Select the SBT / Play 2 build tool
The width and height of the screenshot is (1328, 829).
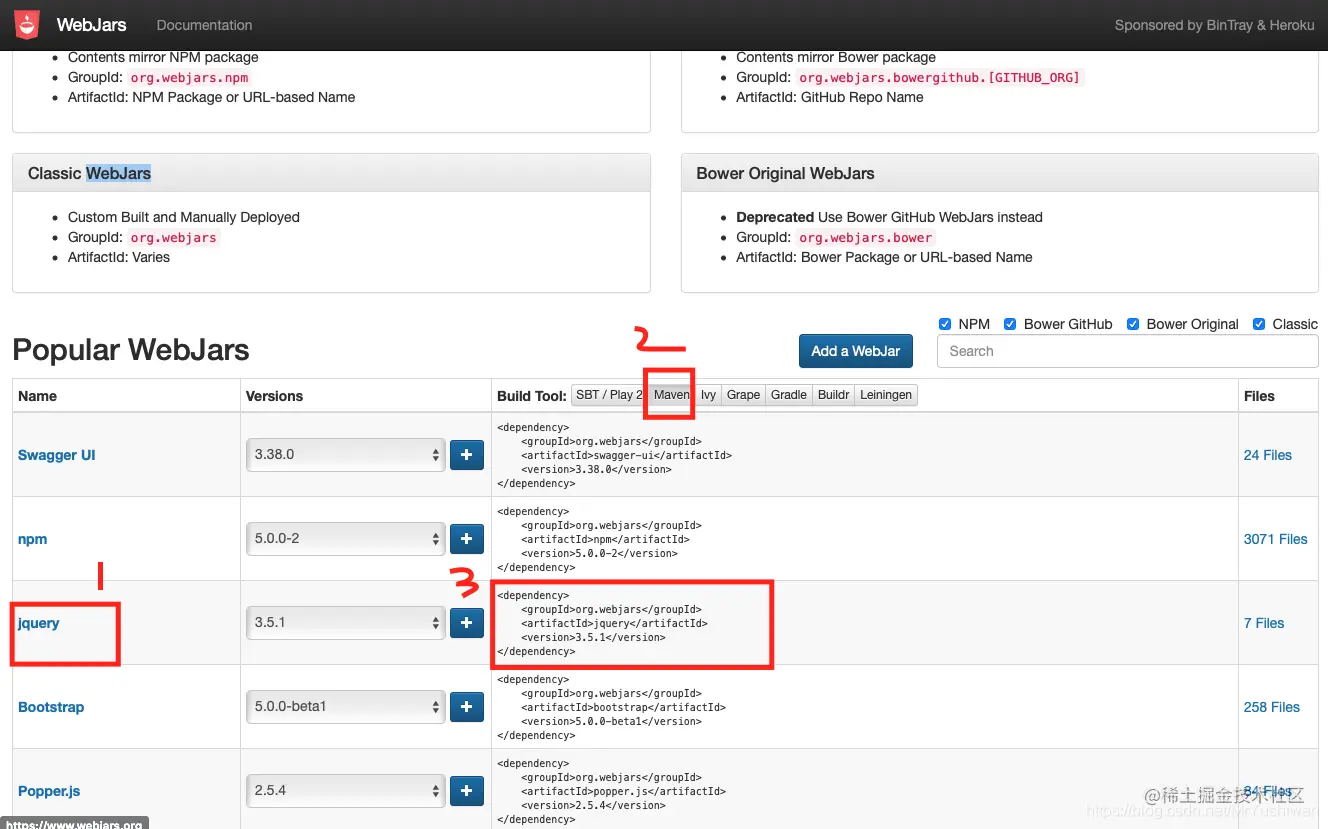[609, 395]
